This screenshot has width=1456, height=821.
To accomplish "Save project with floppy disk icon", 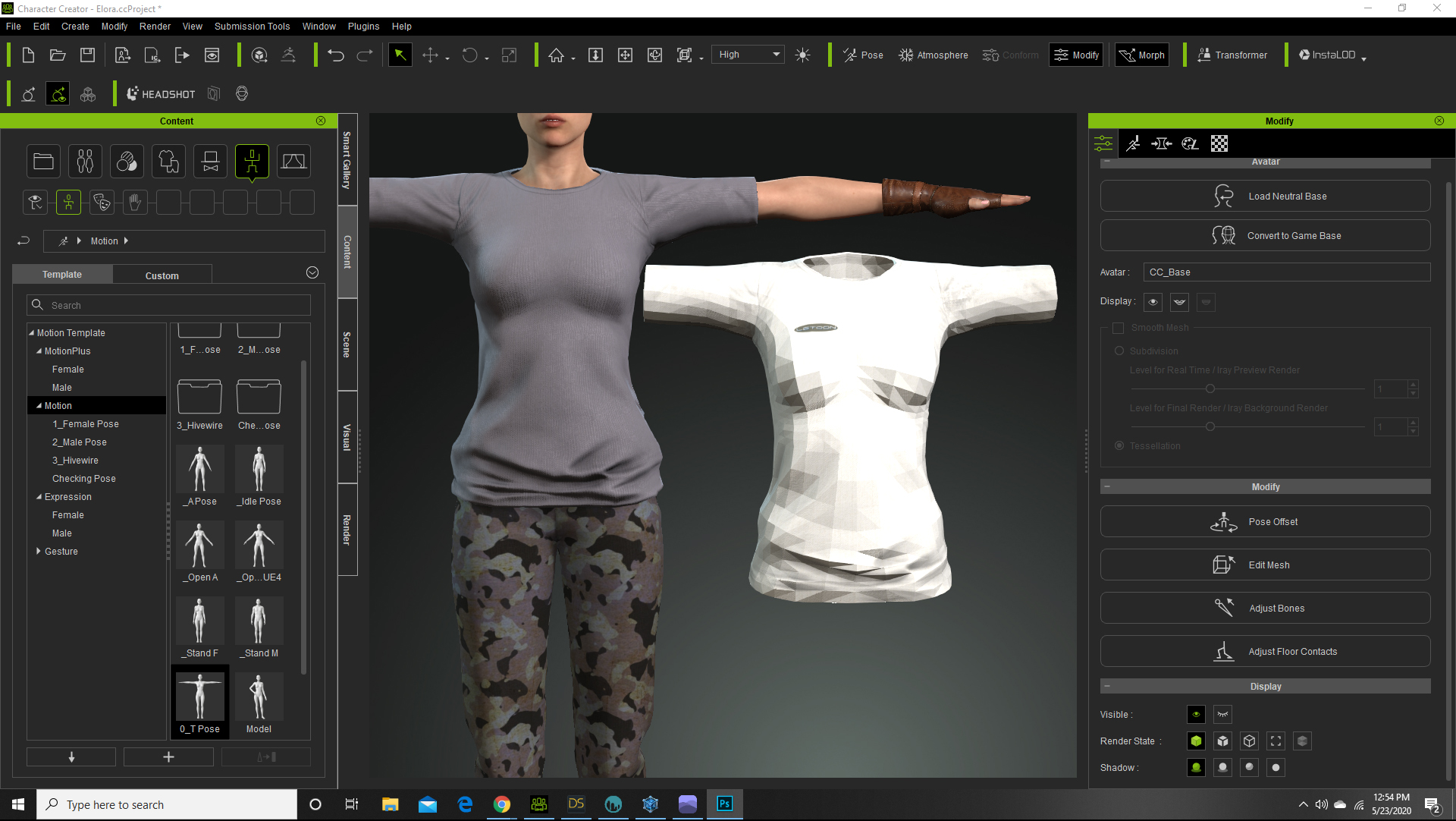I will (88, 55).
